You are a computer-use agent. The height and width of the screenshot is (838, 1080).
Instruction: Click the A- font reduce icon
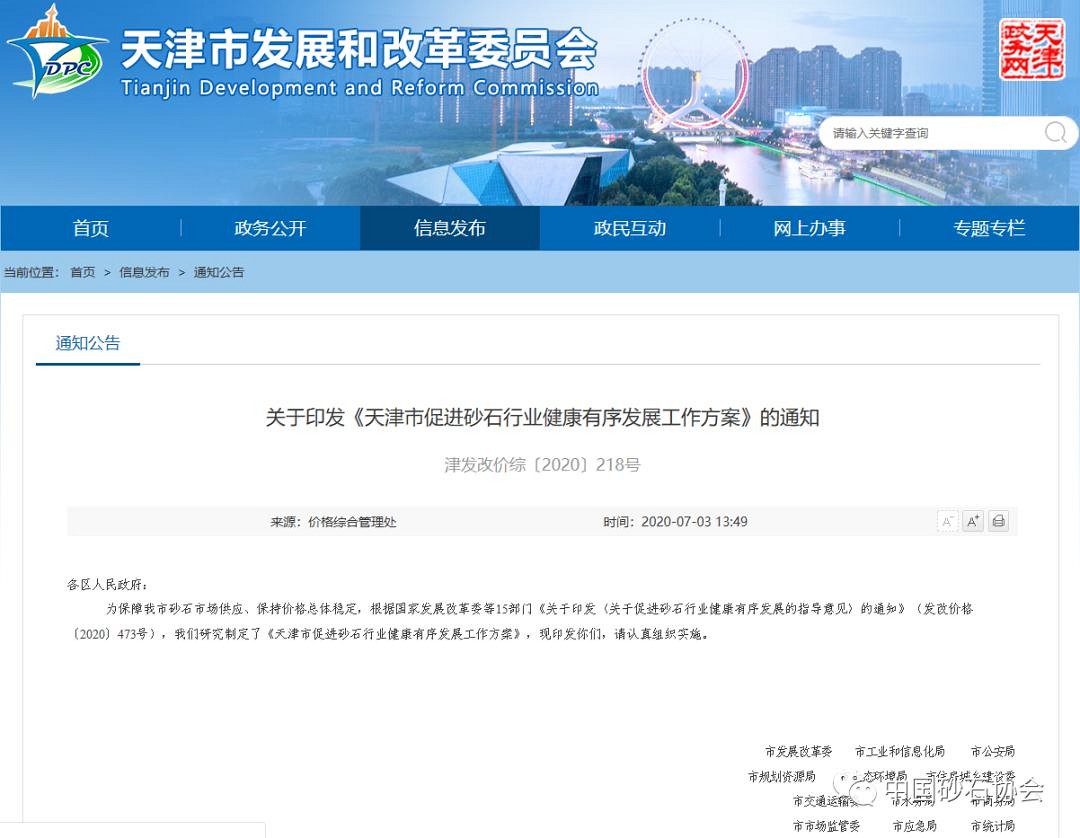tap(947, 521)
